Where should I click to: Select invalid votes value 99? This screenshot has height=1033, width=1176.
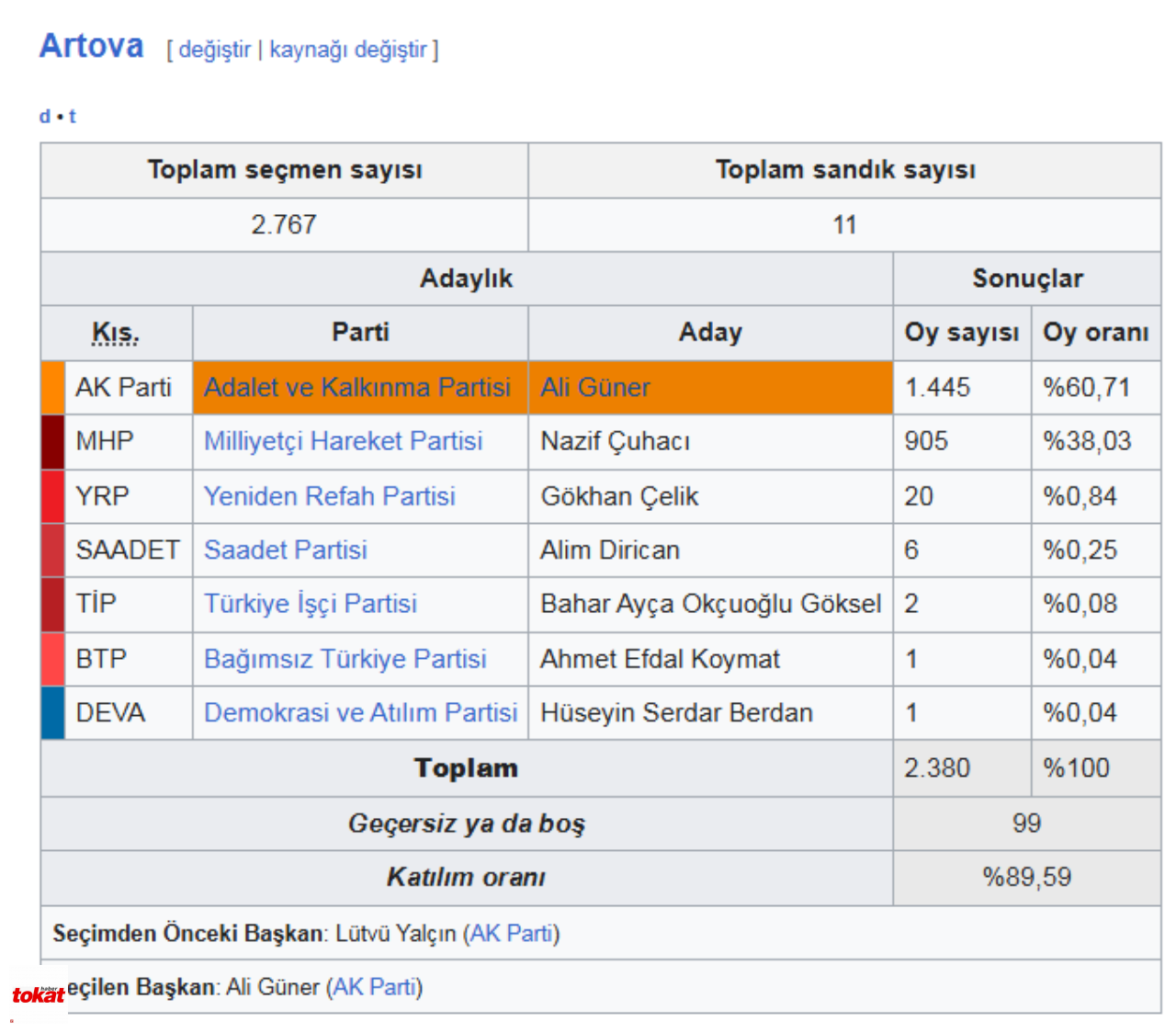(x=1026, y=823)
